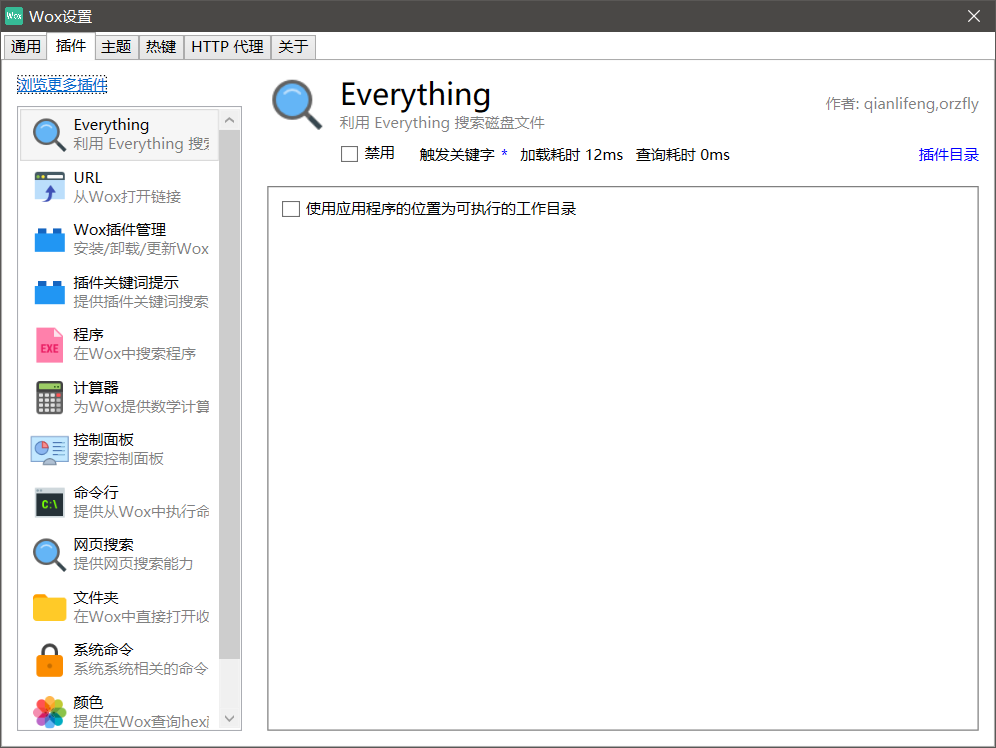Click the plugin list scroll down arrow
Viewport: 996px width, 748px height.
click(229, 718)
